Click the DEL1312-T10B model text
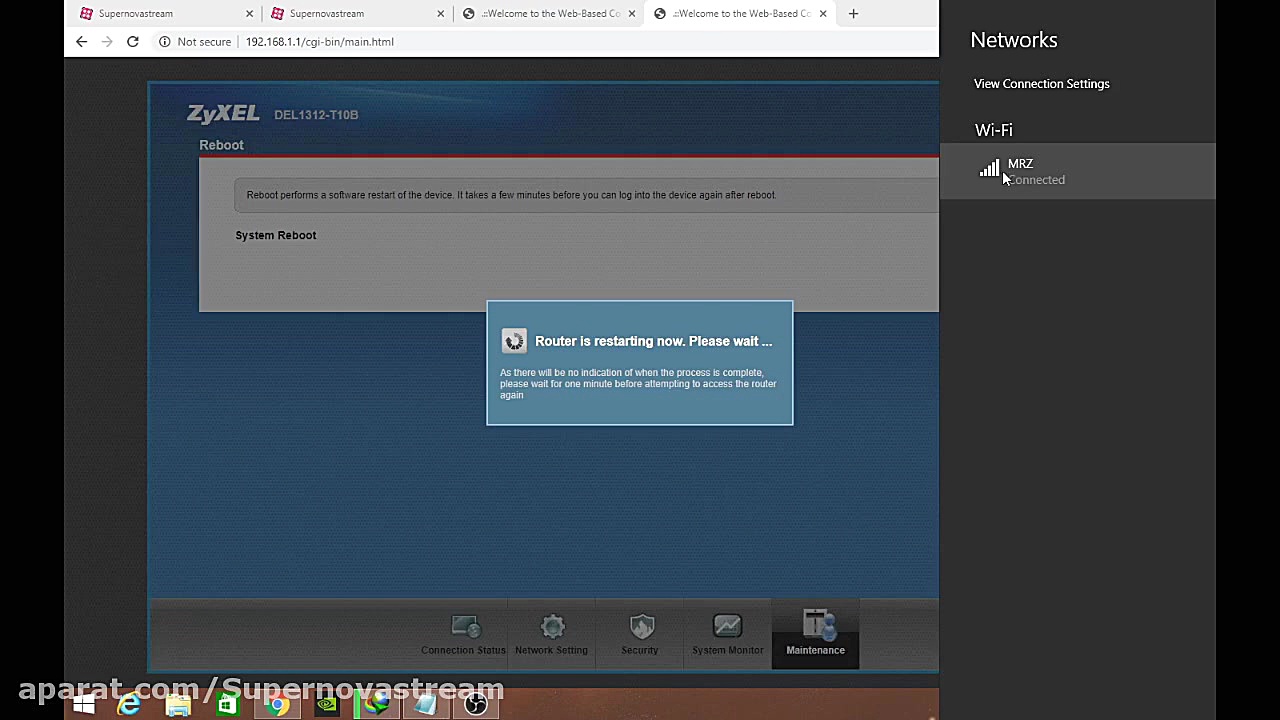This screenshot has height=720, width=1280. click(316, 115)
